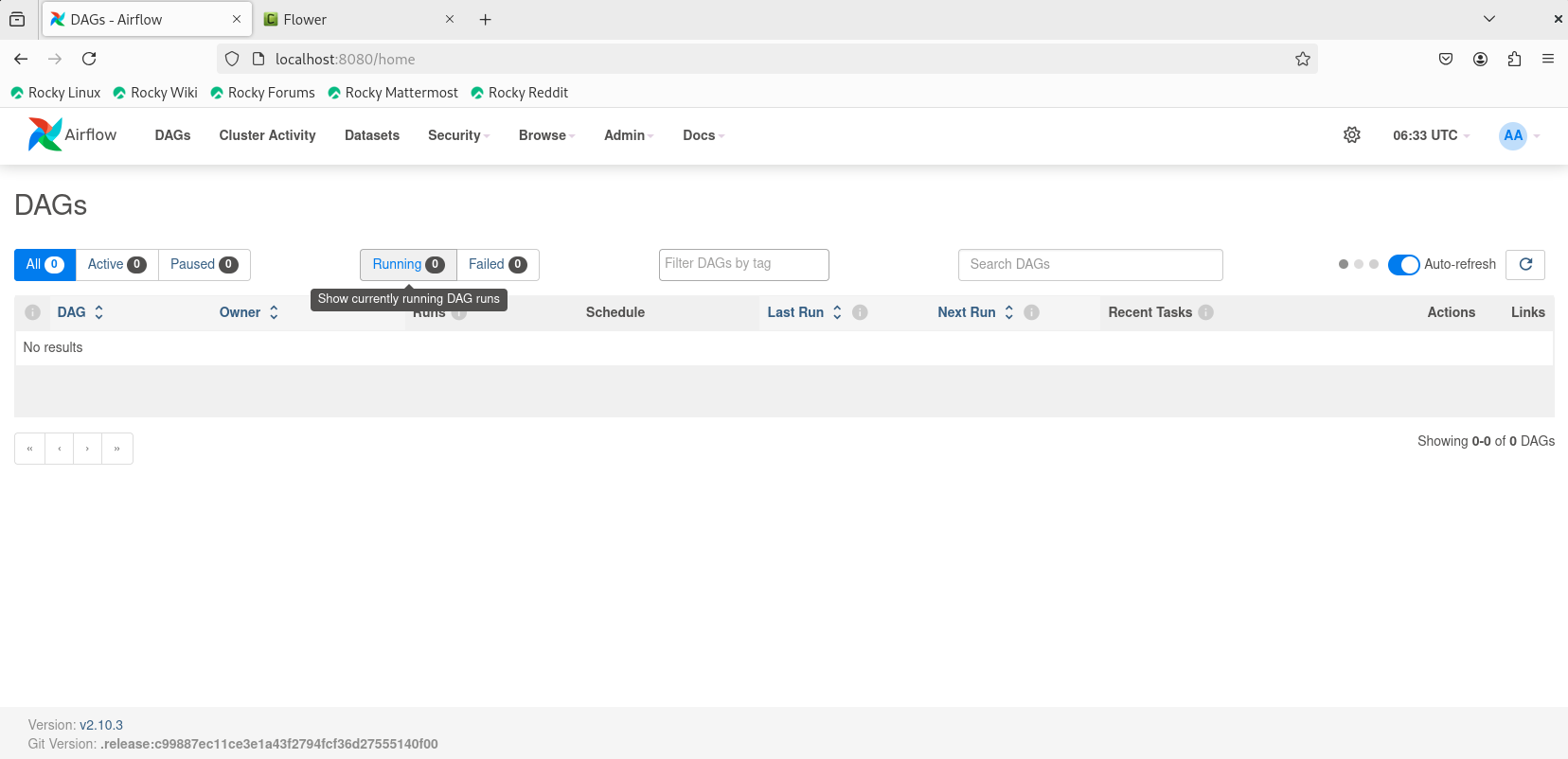Screen dimensions: 1568x759
Task: Click the page info icon in the URL bar
Action: point(258,59)
